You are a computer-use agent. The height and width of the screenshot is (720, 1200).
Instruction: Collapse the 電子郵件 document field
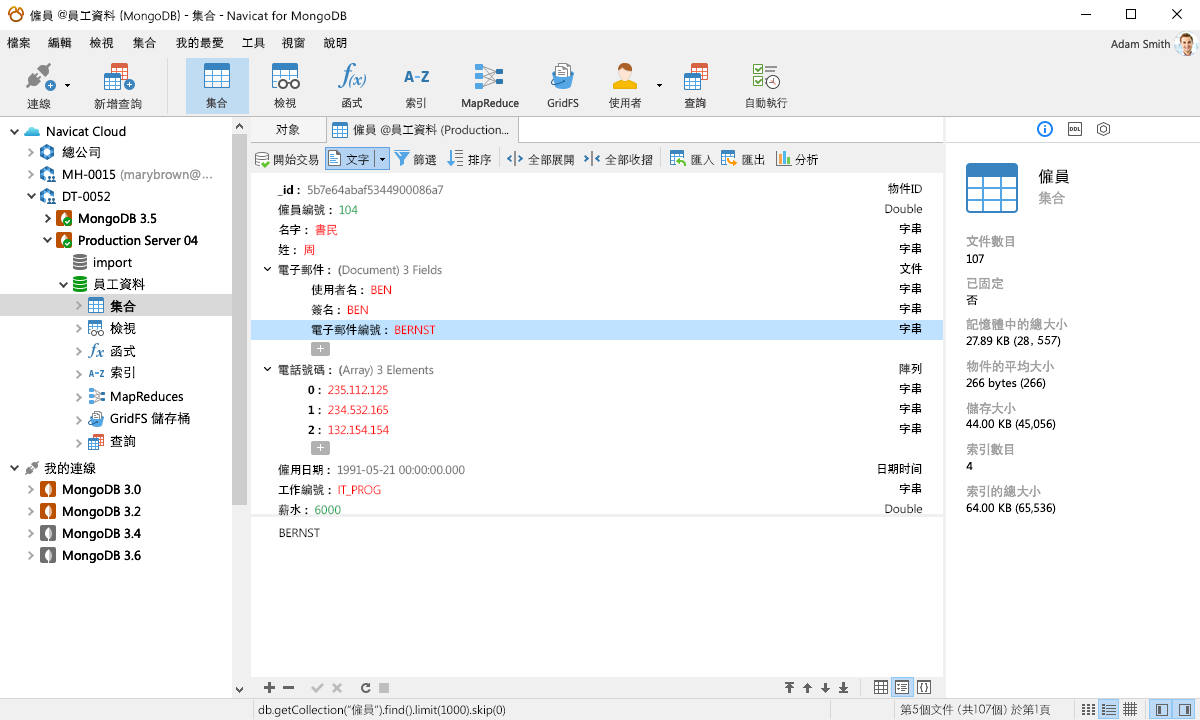pyautogui.click(x=266, y=269)
